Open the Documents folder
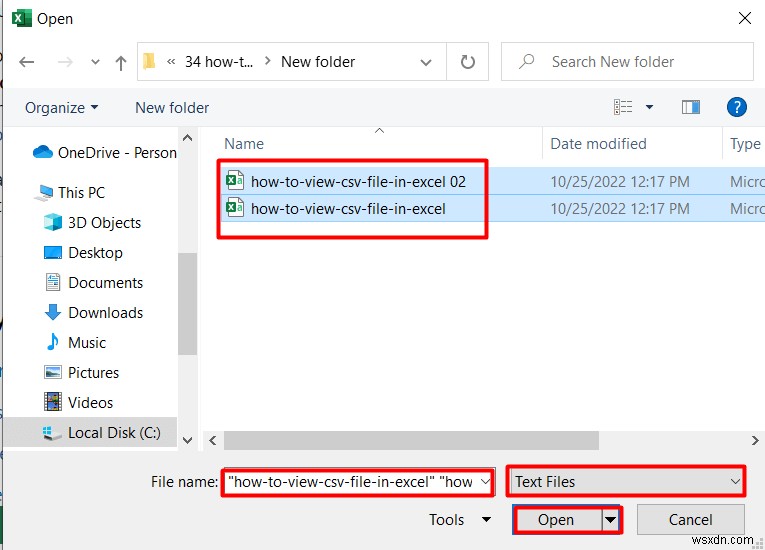Image resolution: width=765 pixels, height=550 pixels. (x=105, y=283)
